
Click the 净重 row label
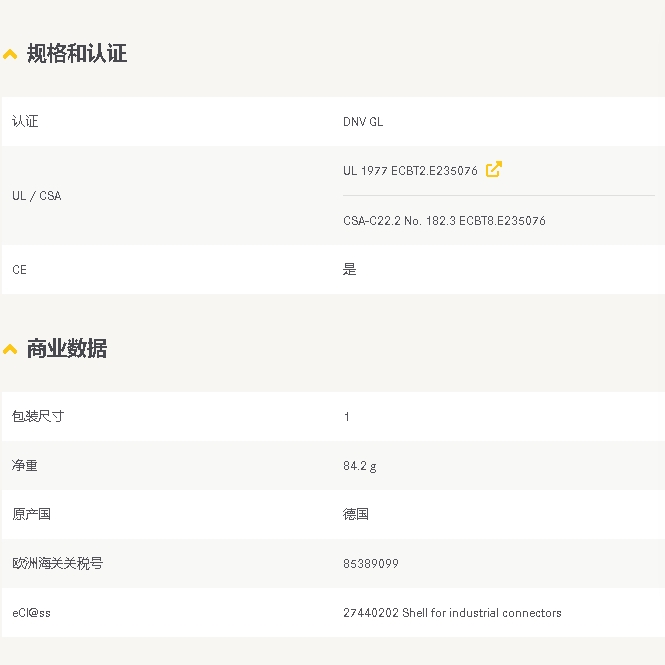[25, 466]
